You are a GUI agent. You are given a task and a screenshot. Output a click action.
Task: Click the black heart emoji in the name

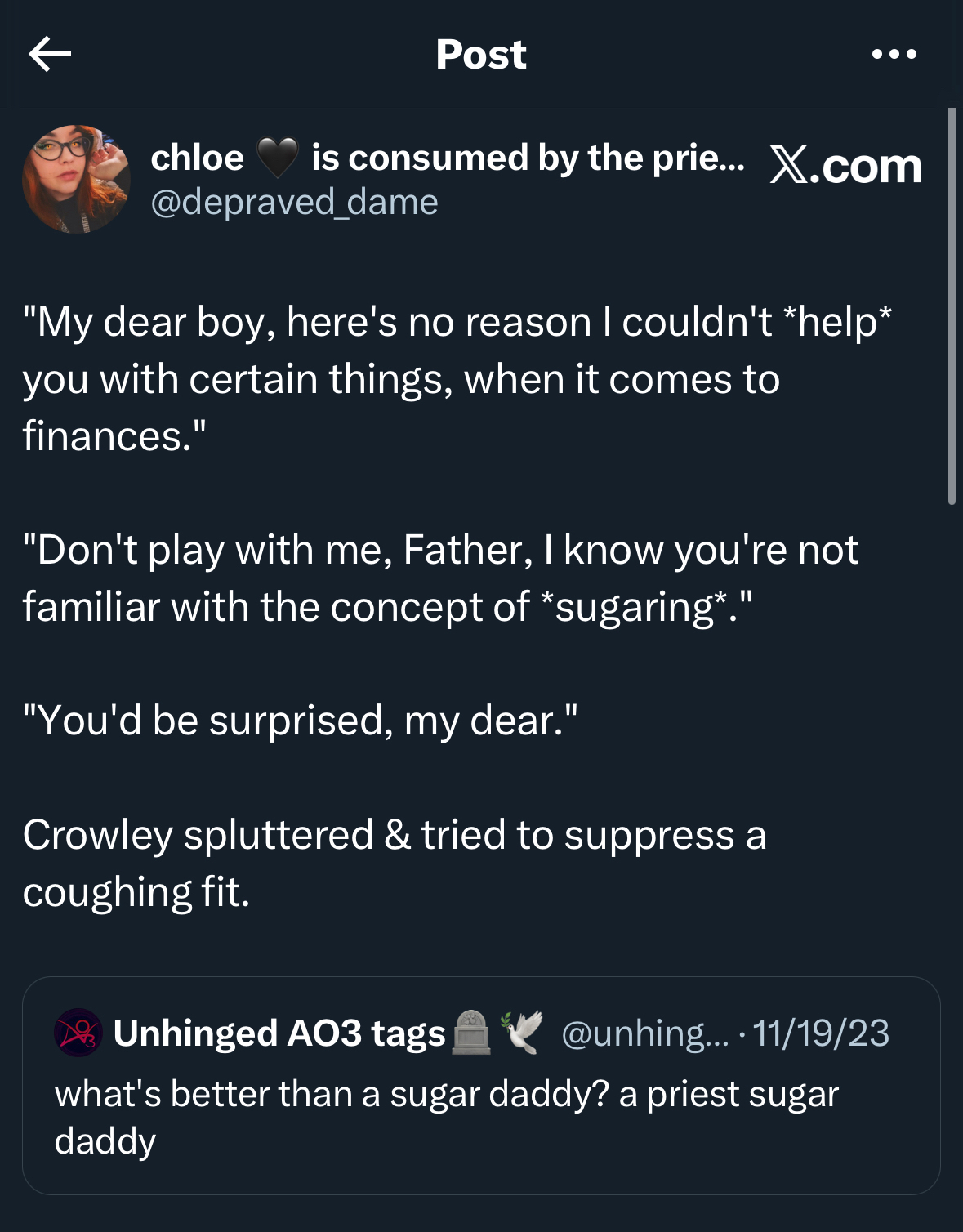tap(278, 158)
